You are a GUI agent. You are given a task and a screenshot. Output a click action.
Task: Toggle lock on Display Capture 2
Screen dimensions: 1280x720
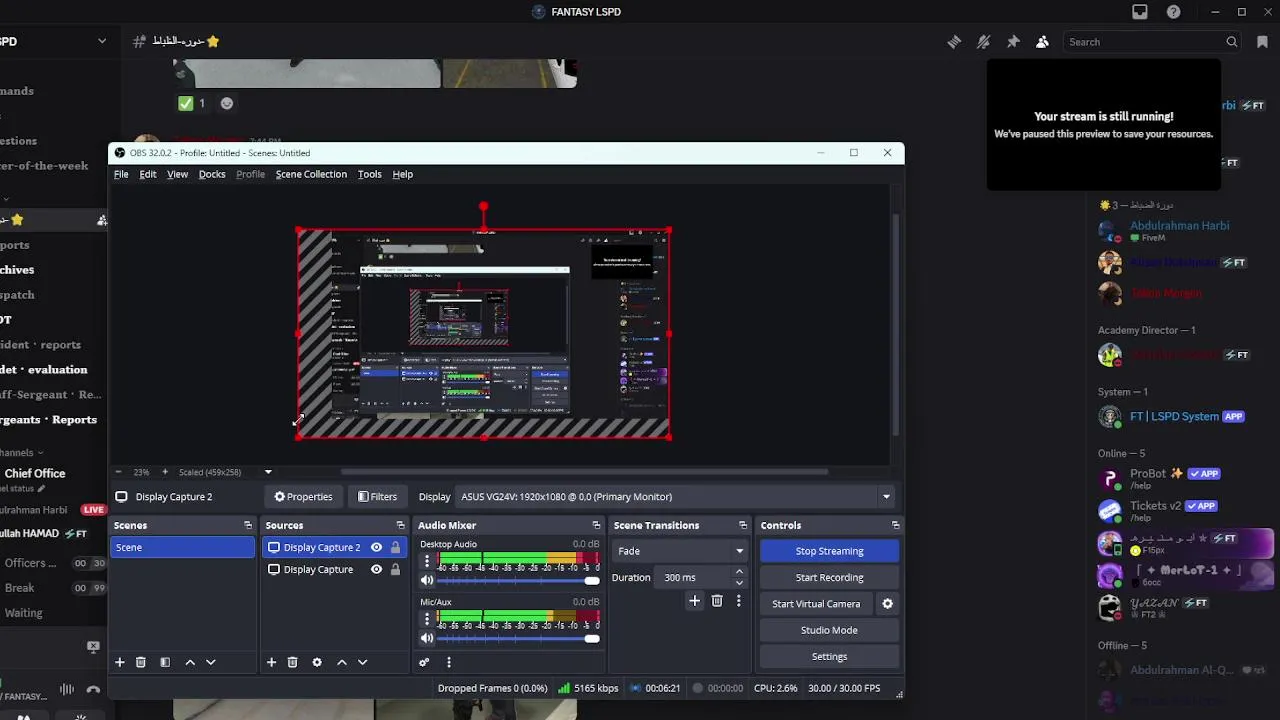tap(395, 547)
